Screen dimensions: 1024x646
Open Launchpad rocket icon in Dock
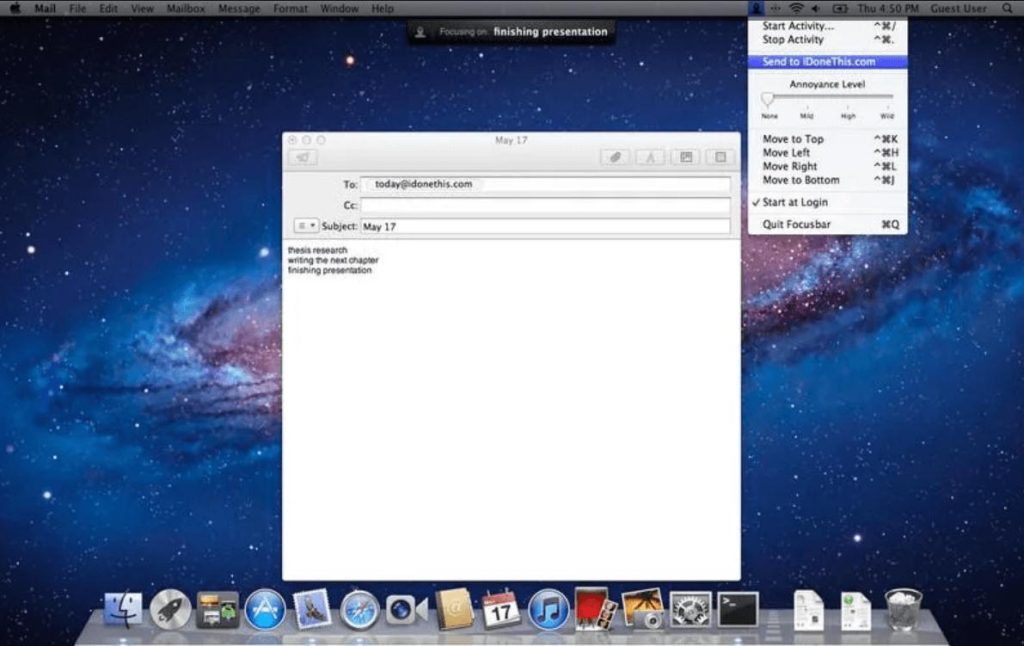click(170, 609)
